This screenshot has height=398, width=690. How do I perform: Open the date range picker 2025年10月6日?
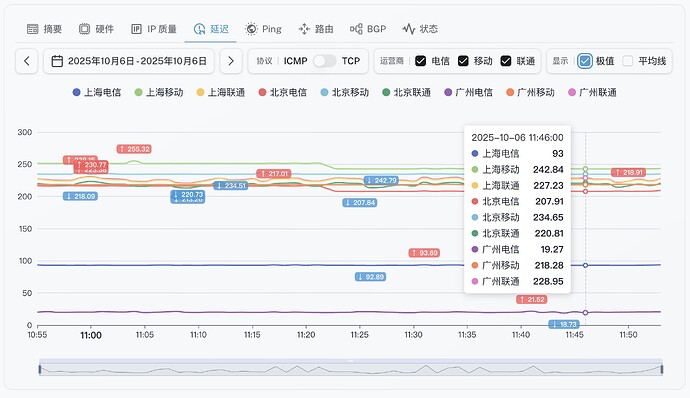click(x=129, y=61)
